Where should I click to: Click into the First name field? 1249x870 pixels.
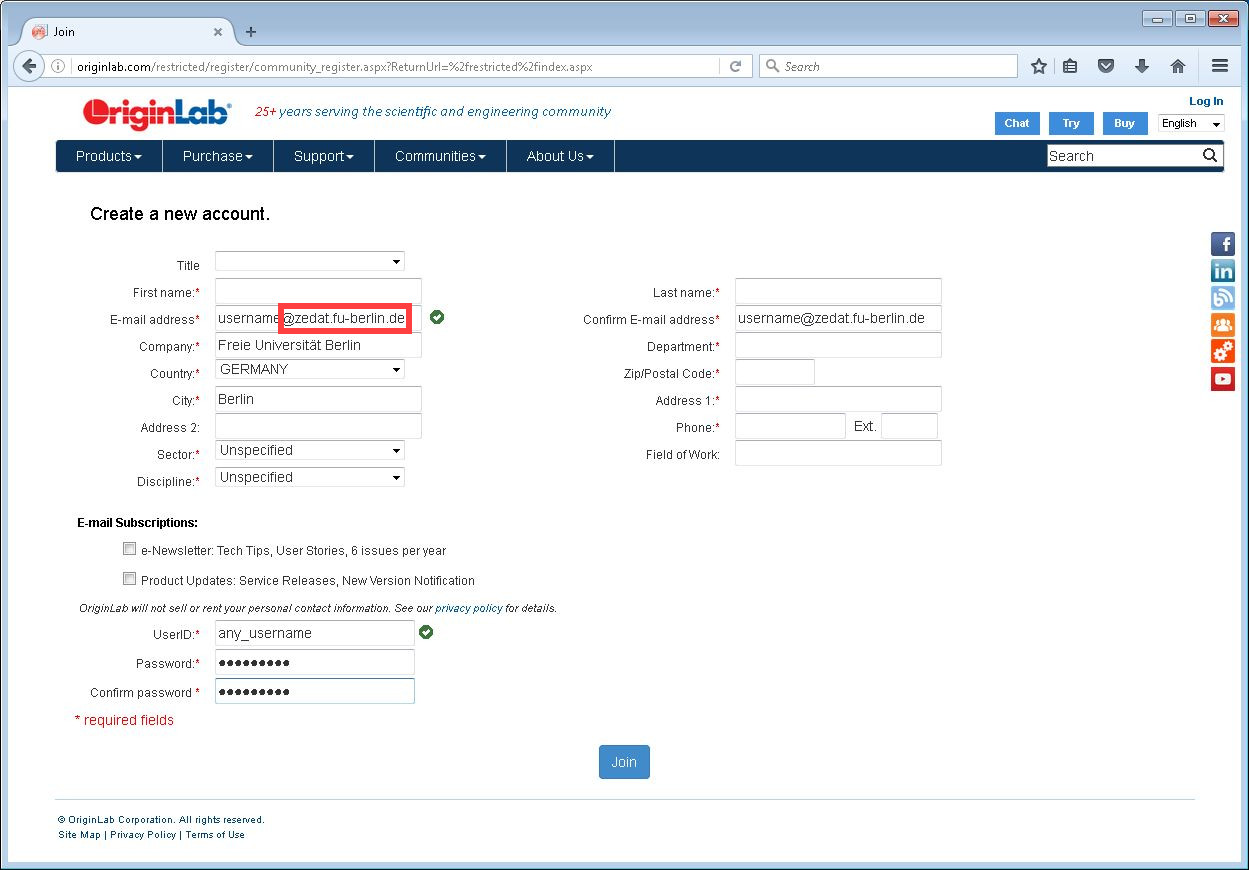(318, 291)
